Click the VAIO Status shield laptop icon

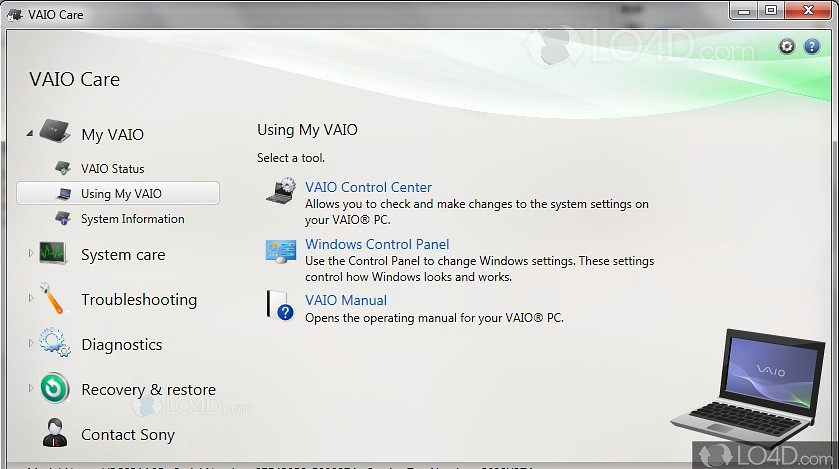(x=63, y=168)
